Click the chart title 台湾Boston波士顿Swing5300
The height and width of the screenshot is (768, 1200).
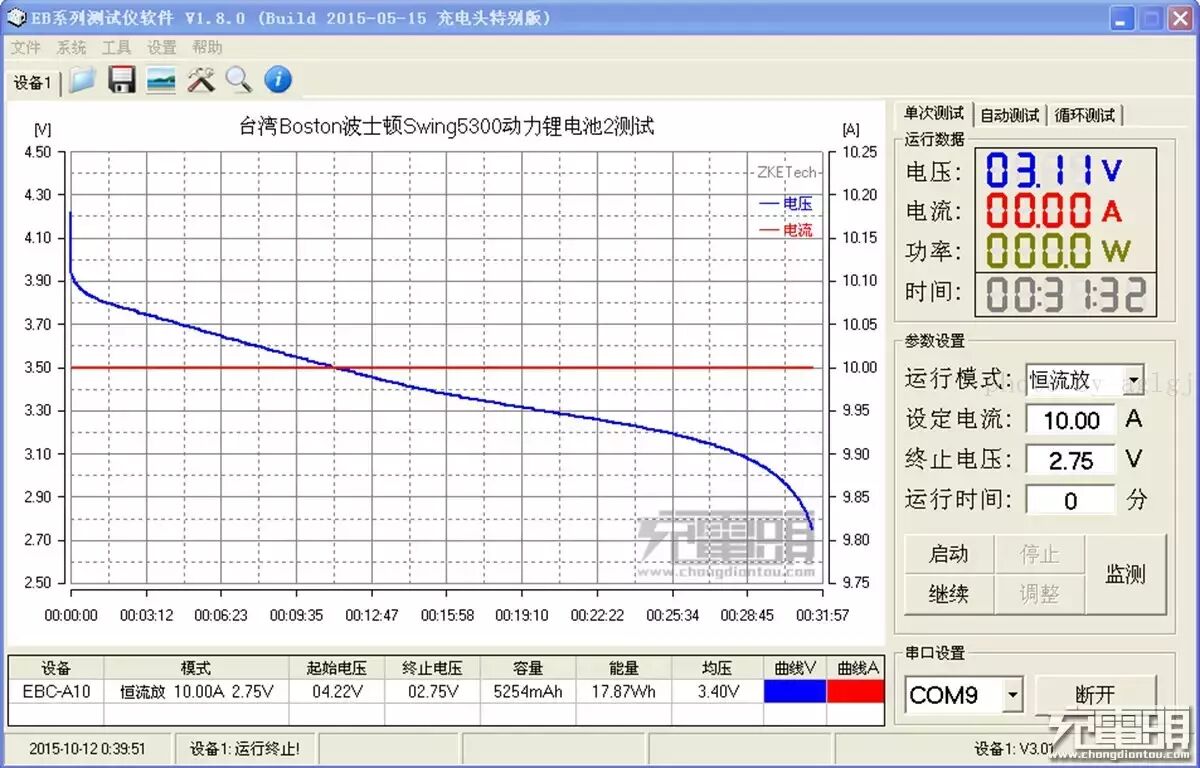pos(447,126)
